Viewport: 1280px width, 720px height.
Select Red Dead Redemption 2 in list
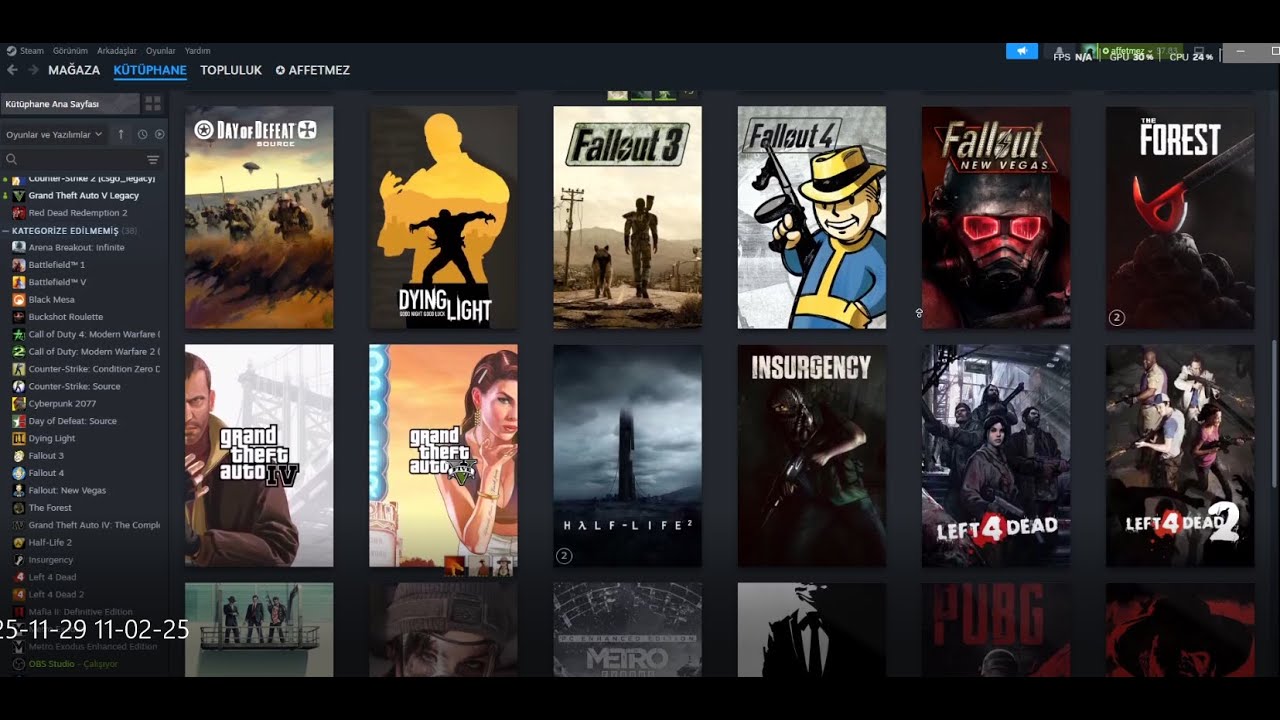[78, 213]
